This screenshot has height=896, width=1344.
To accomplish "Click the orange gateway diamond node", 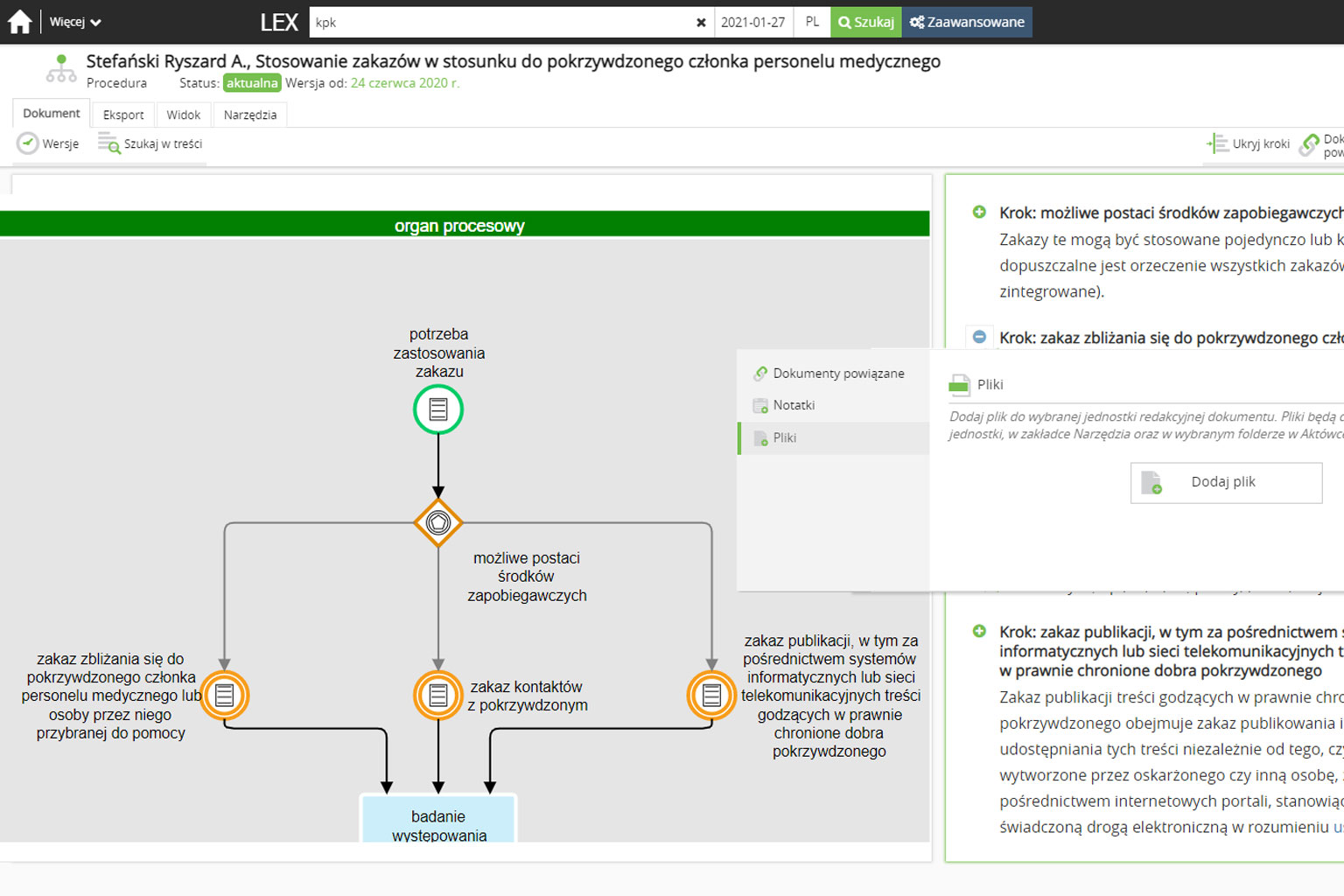I will [438, 523].
